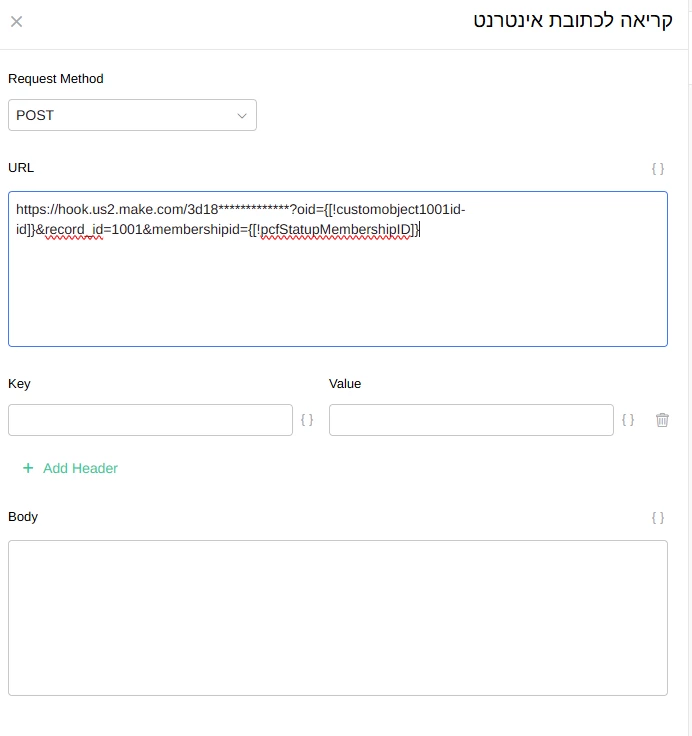Click the plus icon next to Add Header

pos(28,468)
